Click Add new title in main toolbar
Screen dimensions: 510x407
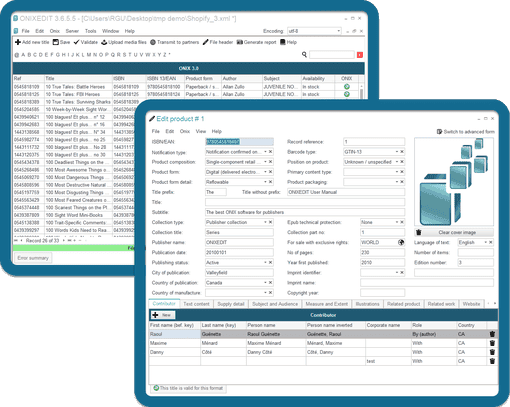pyautogui.click(x=32, y=42)
